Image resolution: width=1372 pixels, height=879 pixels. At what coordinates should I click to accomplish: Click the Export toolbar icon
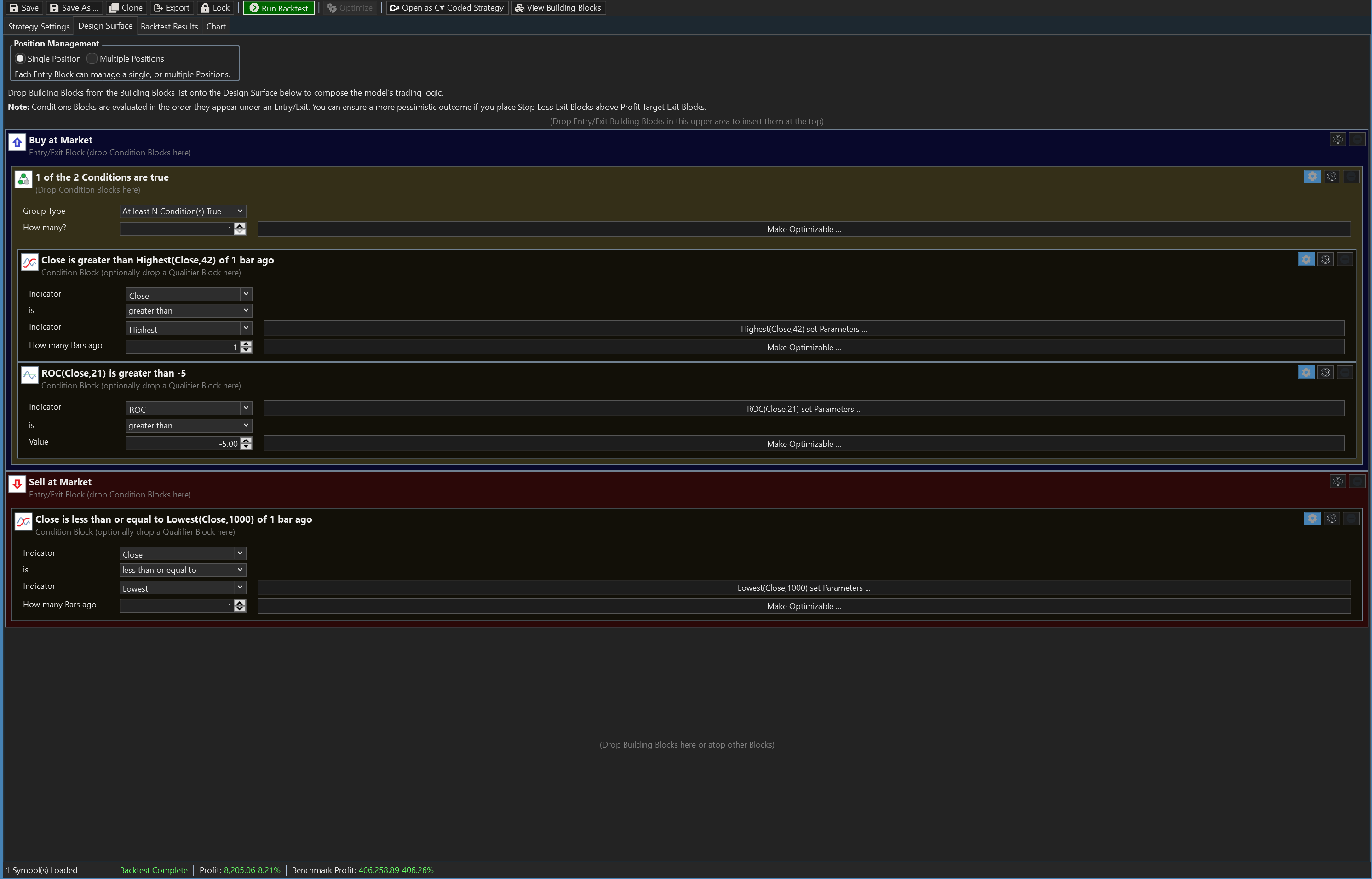[x=159, y=8]
